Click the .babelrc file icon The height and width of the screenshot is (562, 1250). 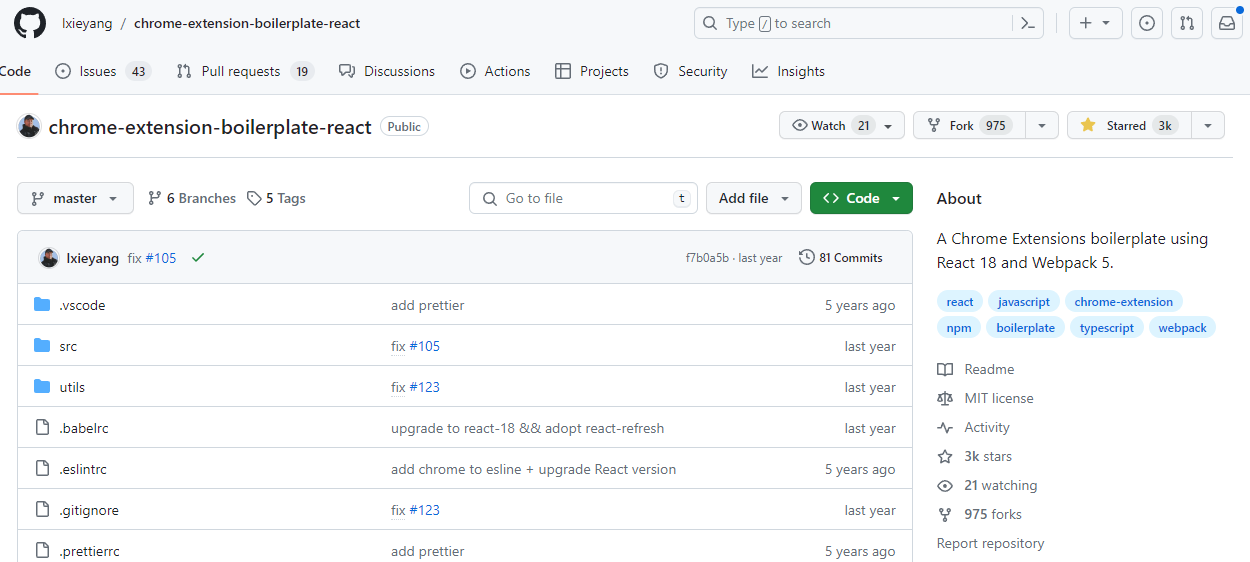pos(42,428)
